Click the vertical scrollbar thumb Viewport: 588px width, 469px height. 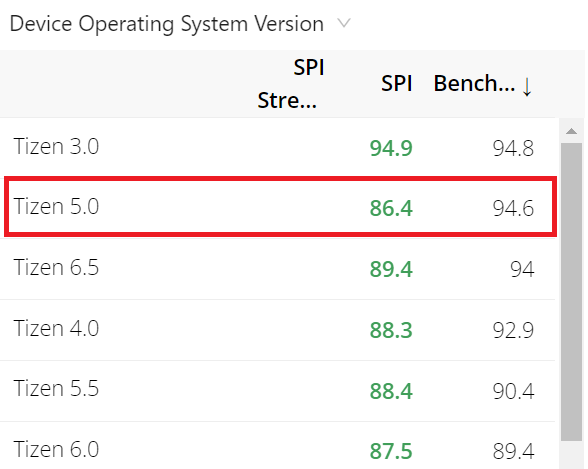[x=572, y=292]
